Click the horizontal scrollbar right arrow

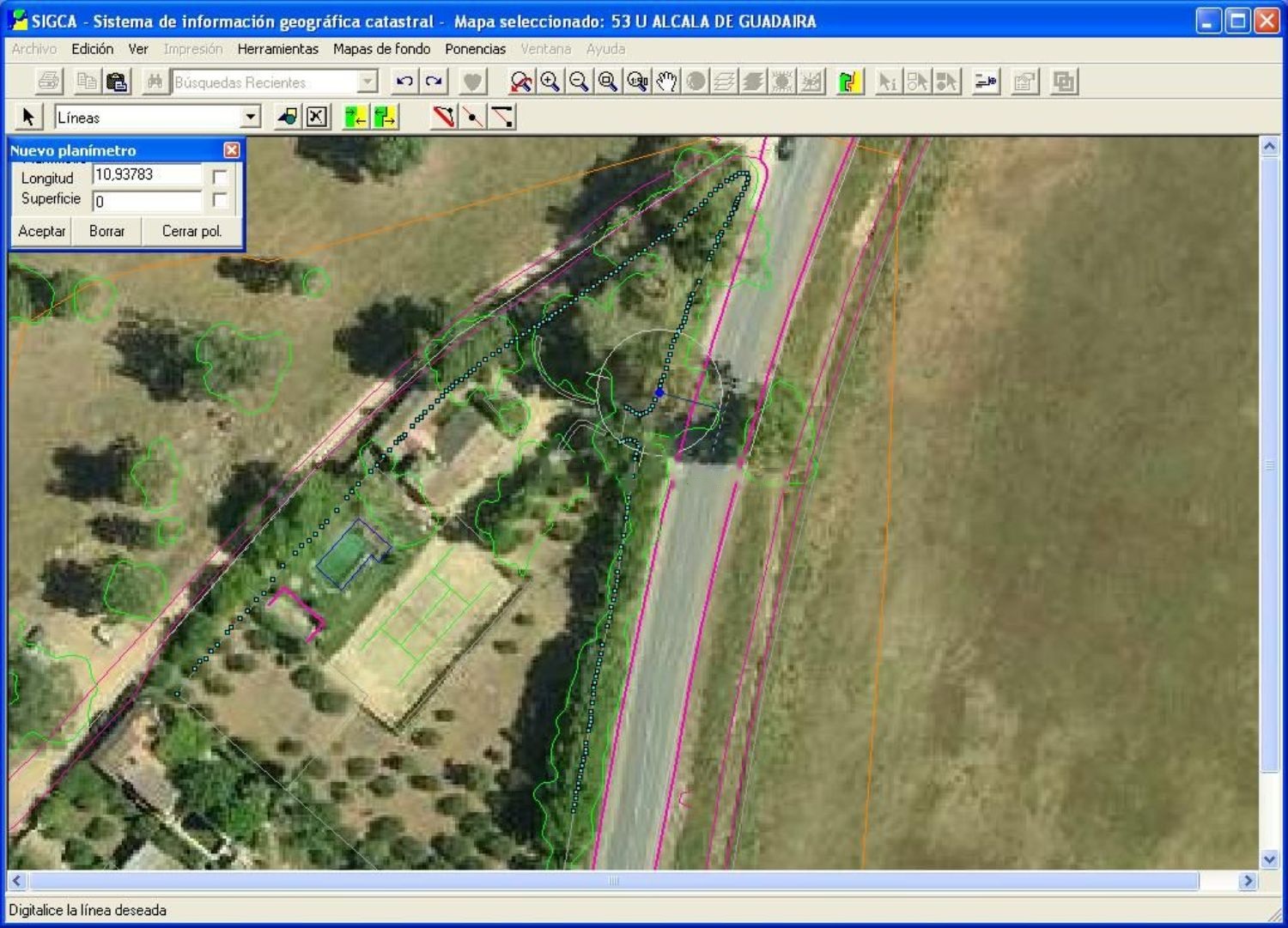[1248, 881]
